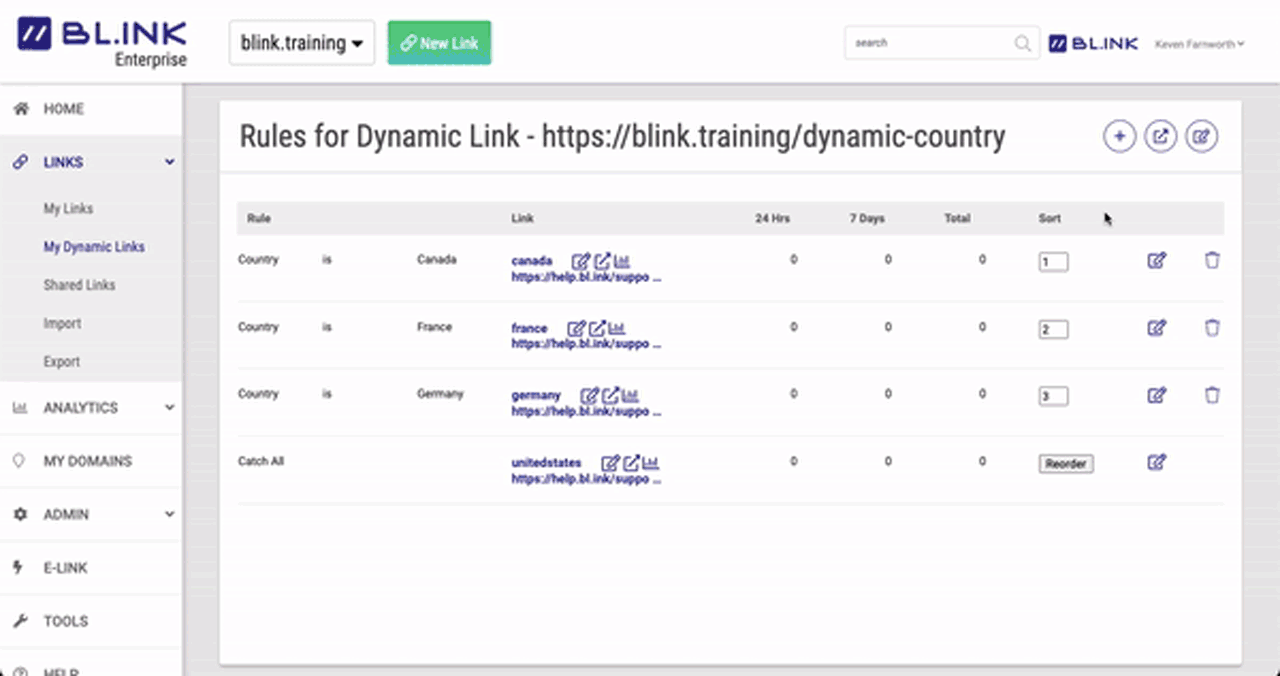Click the canada destination URL
The image size is (1280, 676).
(586, 277)
